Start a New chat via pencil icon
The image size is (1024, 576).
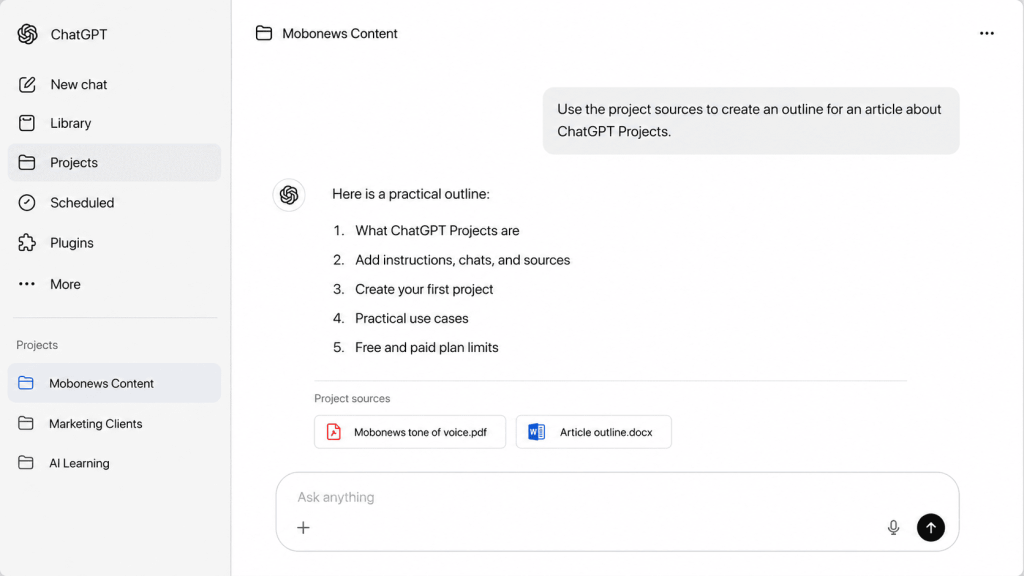[x=27, y=84]
